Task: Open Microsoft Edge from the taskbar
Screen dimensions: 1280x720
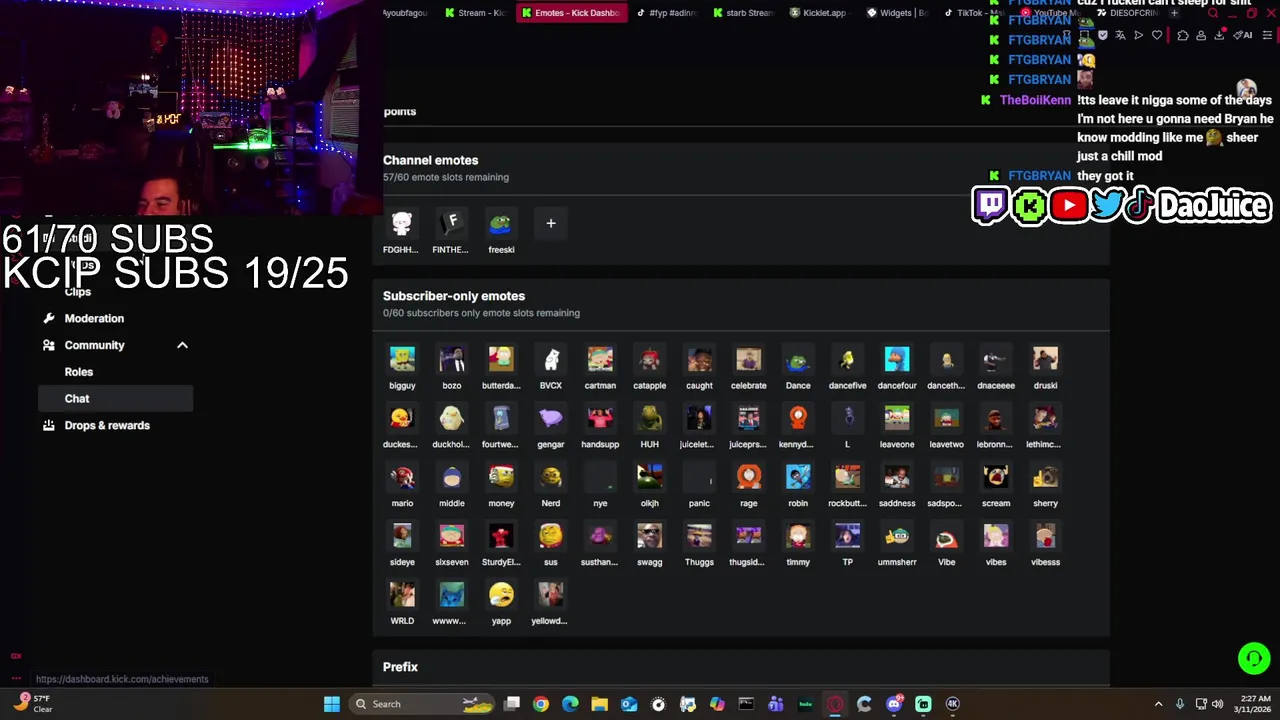Action: pos(570,704)
